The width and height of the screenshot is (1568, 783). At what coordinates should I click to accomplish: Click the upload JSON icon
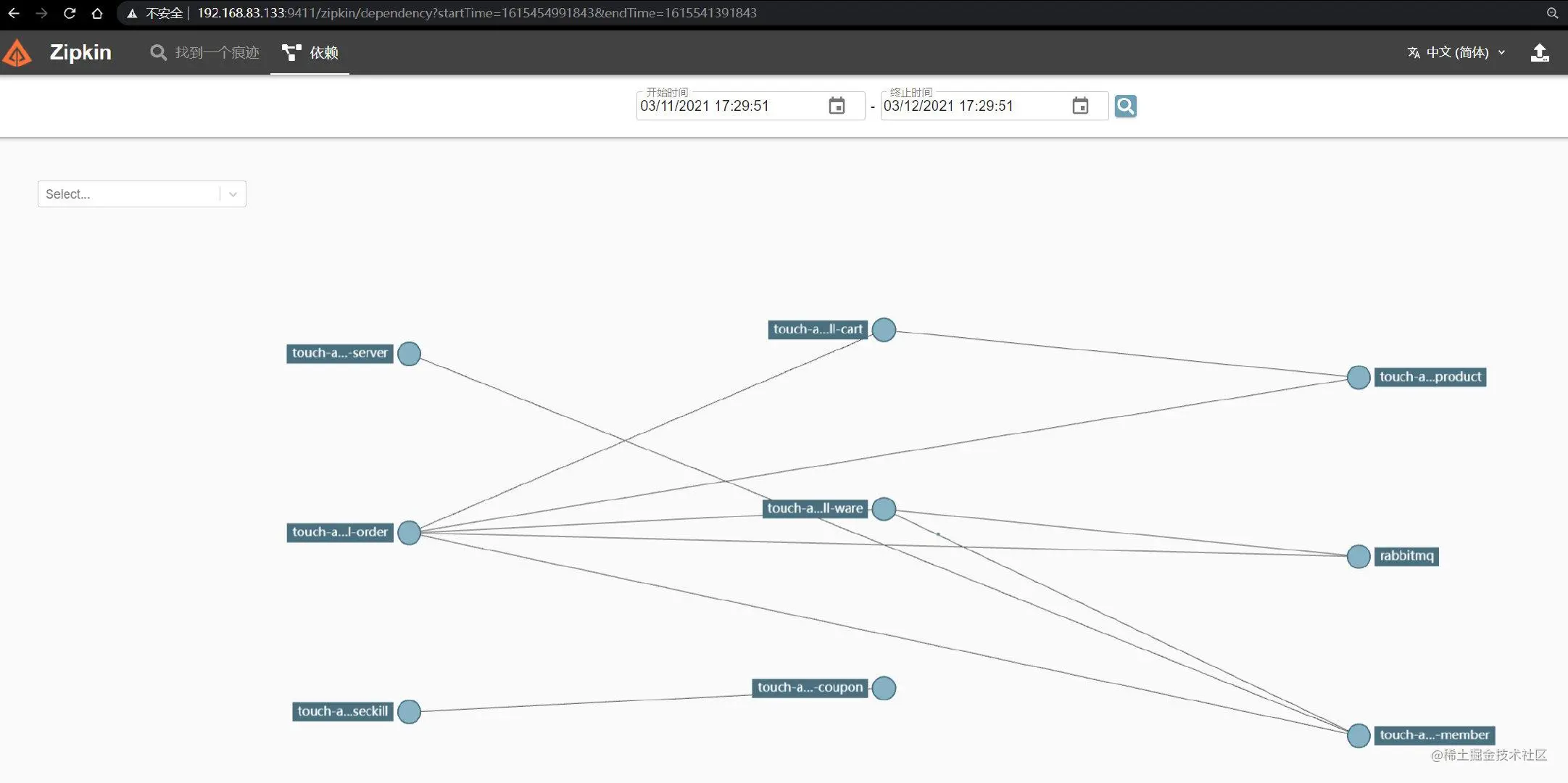[x=1540, y=53]
